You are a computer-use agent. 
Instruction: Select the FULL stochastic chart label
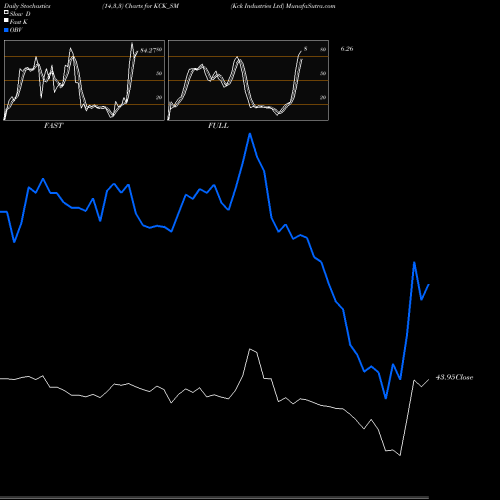point(218,126)
